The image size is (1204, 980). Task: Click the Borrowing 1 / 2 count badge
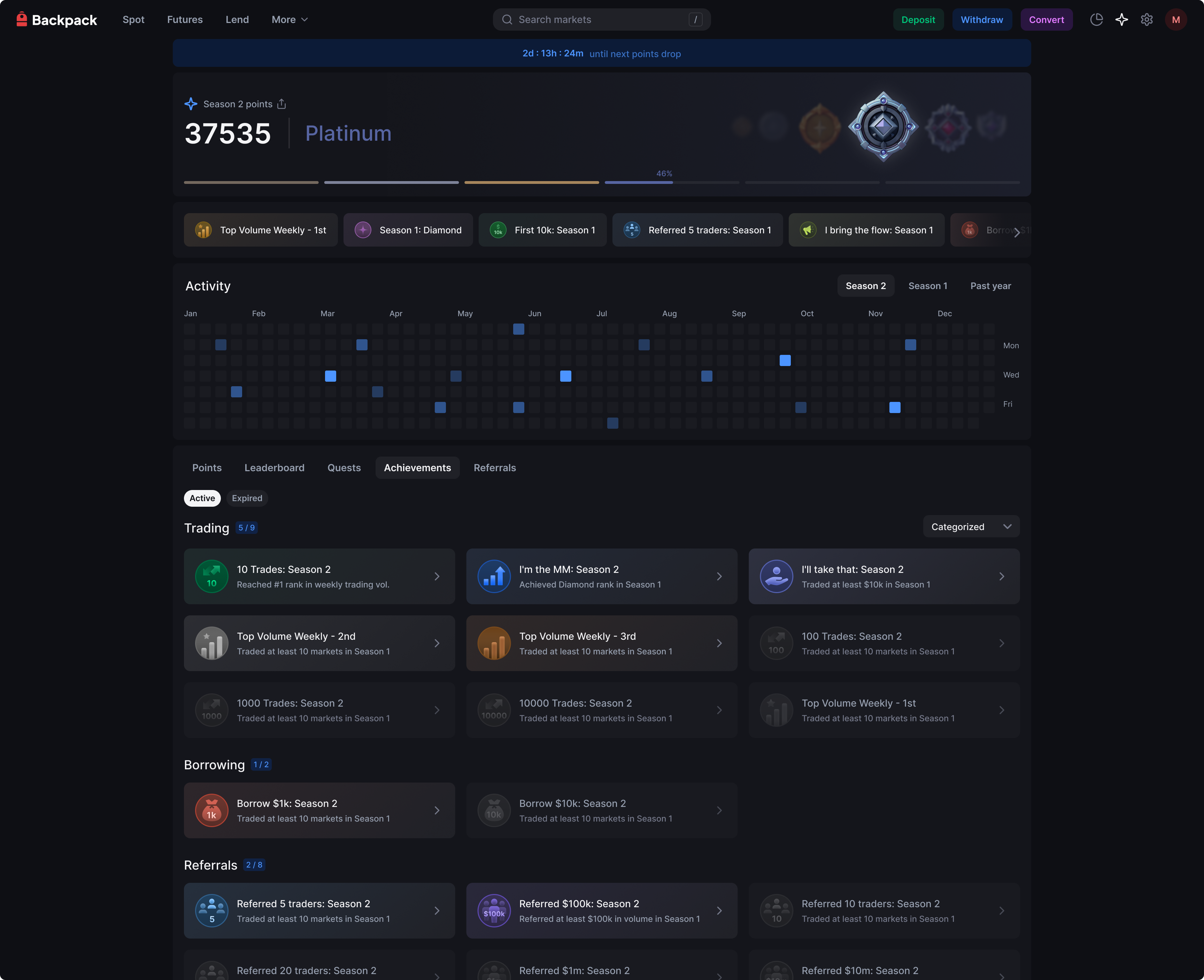[261, 764]
